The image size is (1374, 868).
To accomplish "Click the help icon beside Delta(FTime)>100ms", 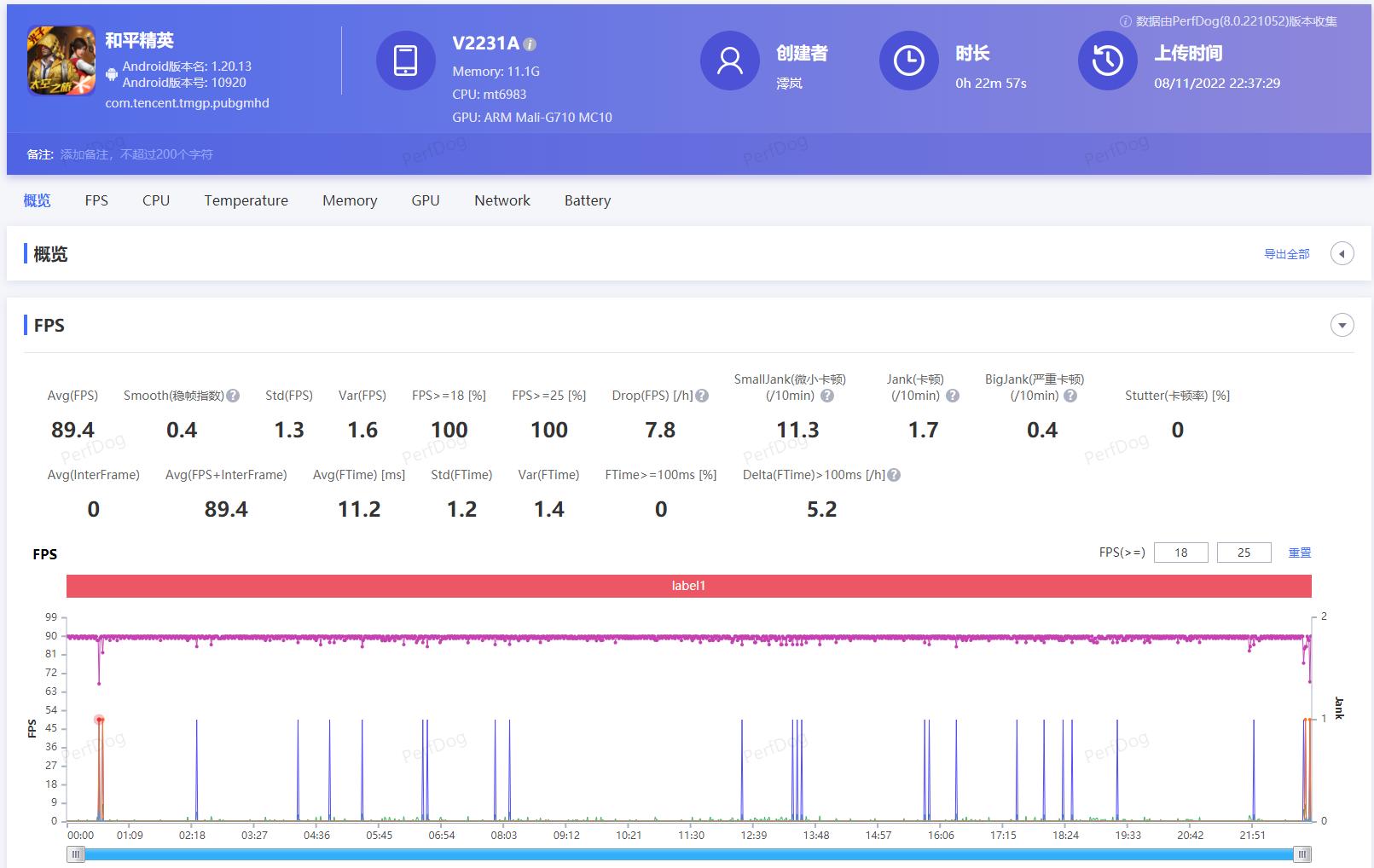I will pos(894,475).
